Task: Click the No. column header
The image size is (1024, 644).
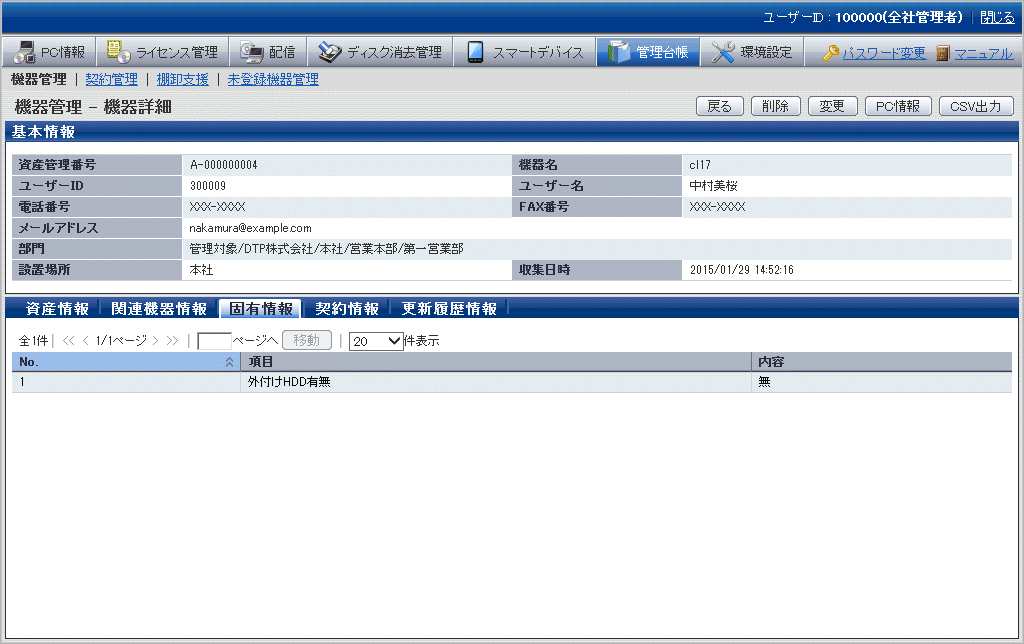Action: pyautogui.click(x=126, y=362)
